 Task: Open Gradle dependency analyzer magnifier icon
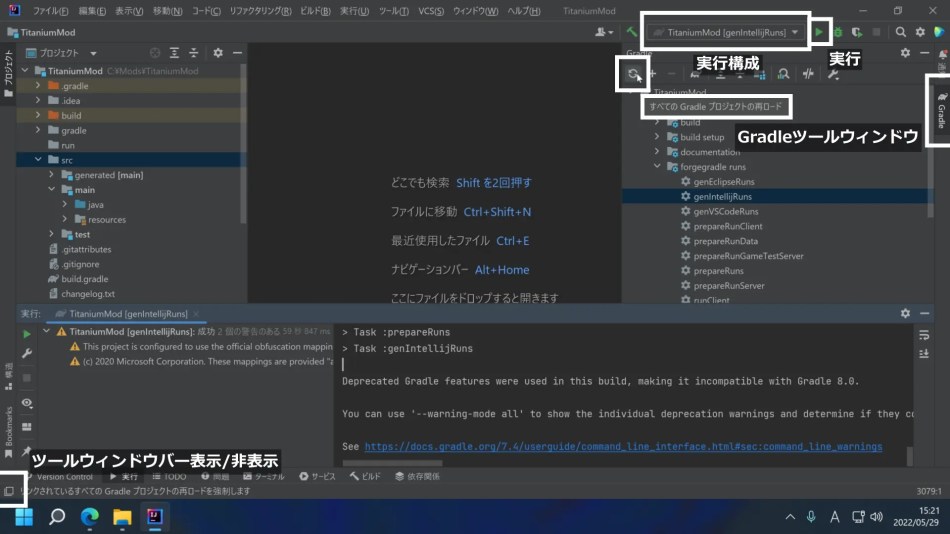coord(783,75)
